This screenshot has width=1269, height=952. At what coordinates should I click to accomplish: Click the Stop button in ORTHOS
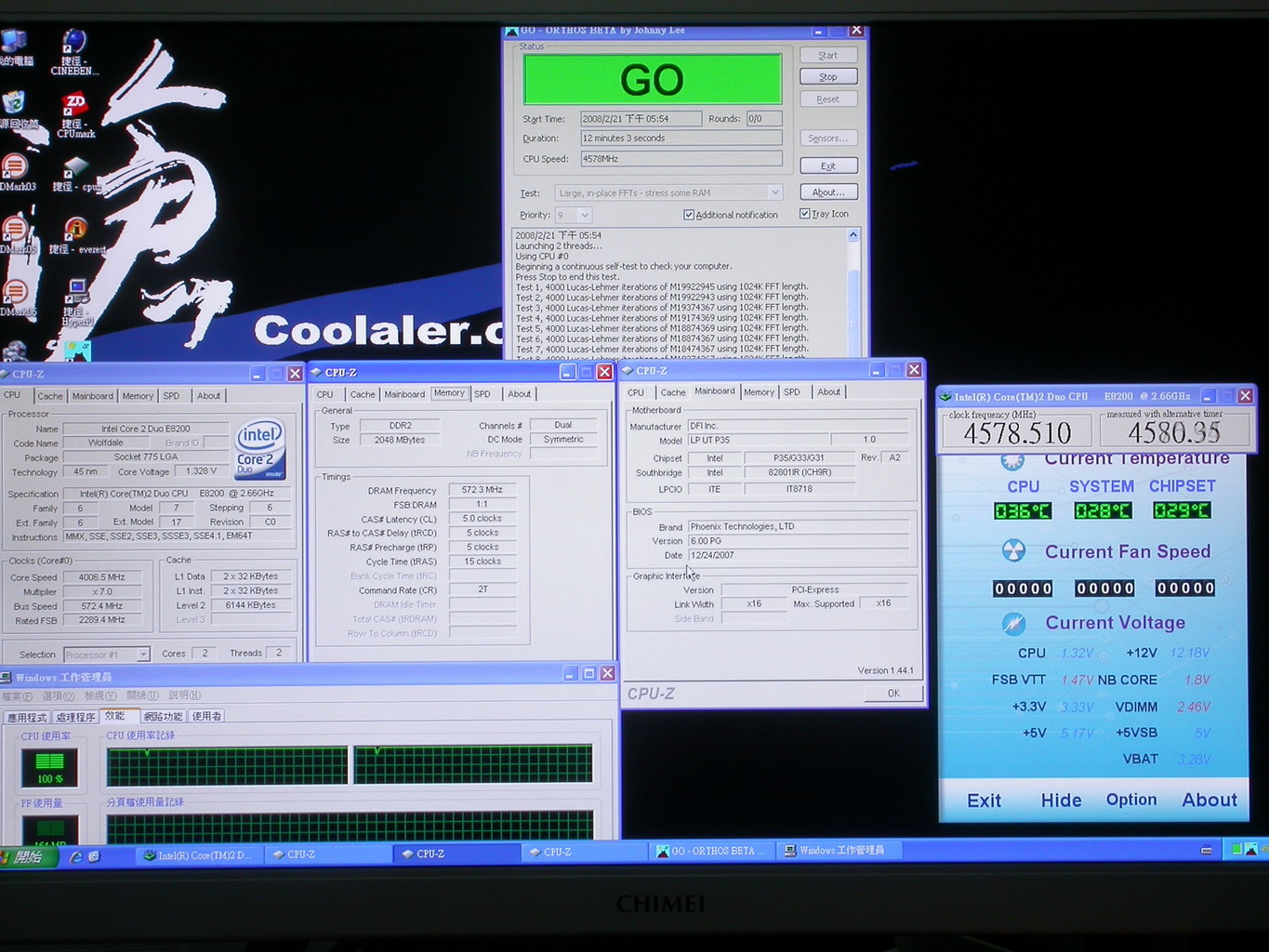click(828, 77)
